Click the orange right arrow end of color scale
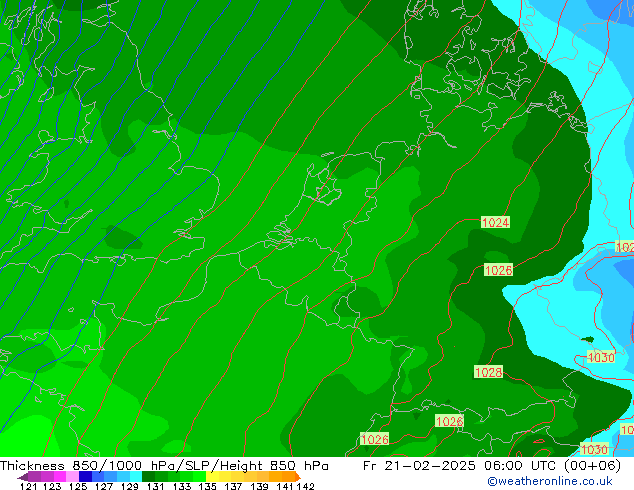Image resolution: width=634 pixels, height=490 pixels. 298,477
